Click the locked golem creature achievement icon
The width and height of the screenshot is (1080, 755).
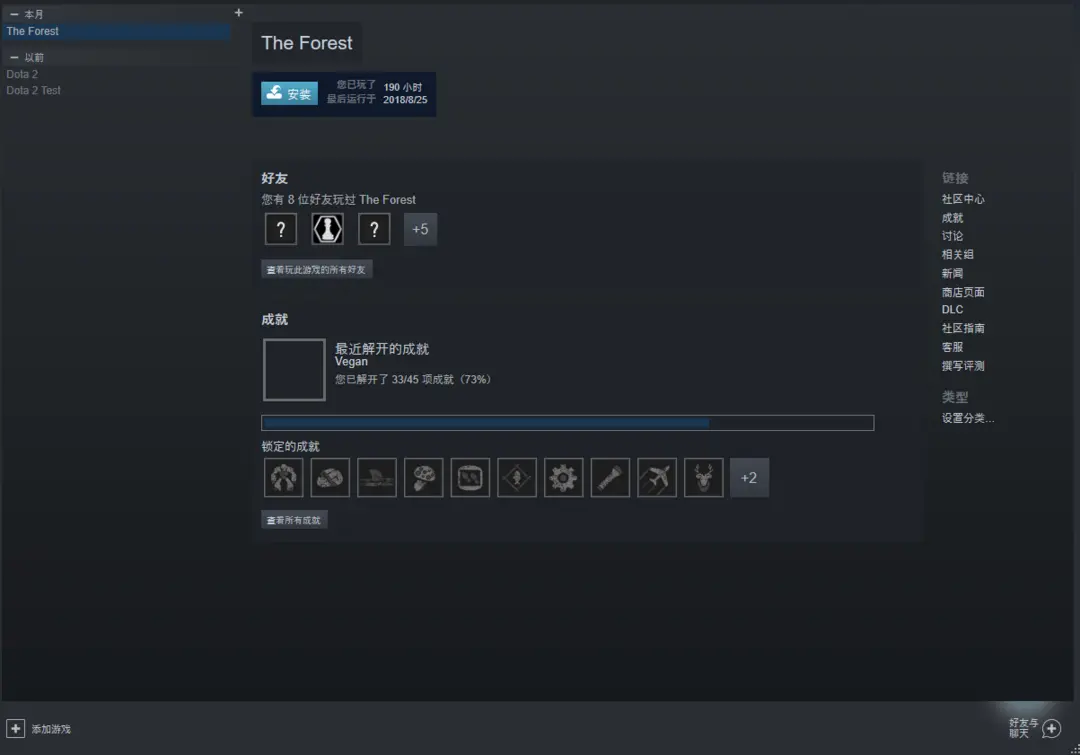(283, 477)
